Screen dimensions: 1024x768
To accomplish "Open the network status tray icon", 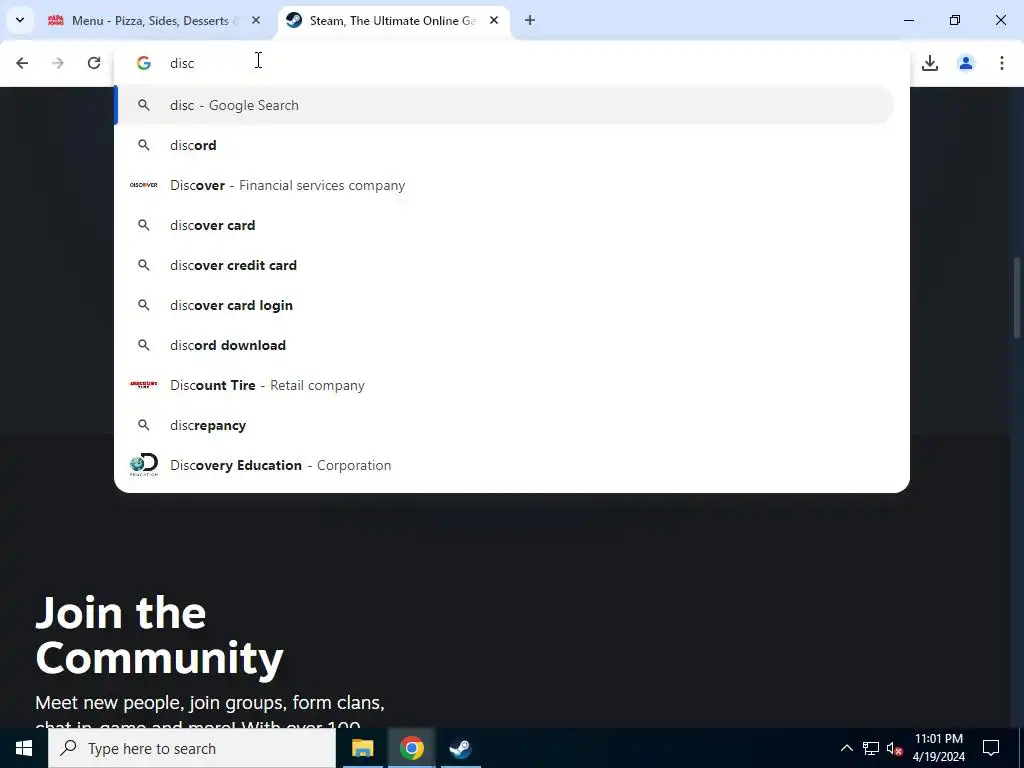I will point(871,748).
